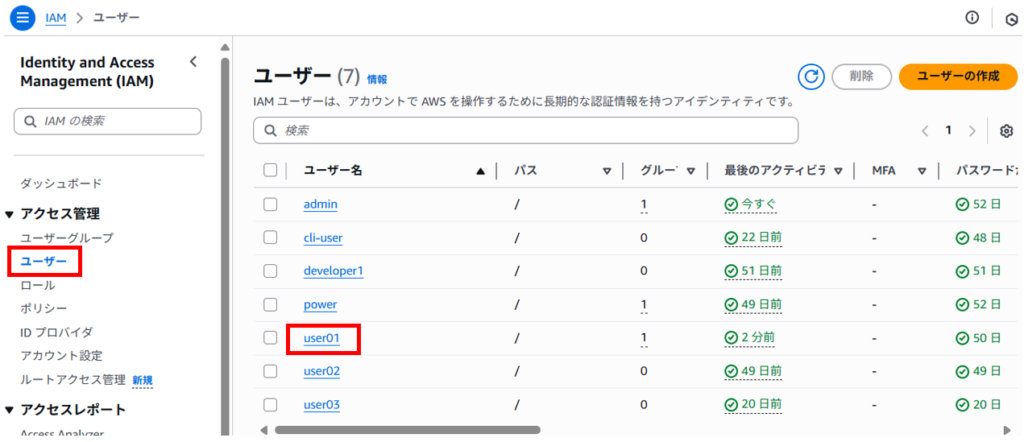
Task: Open the admin user link
Action: [321, 204]
